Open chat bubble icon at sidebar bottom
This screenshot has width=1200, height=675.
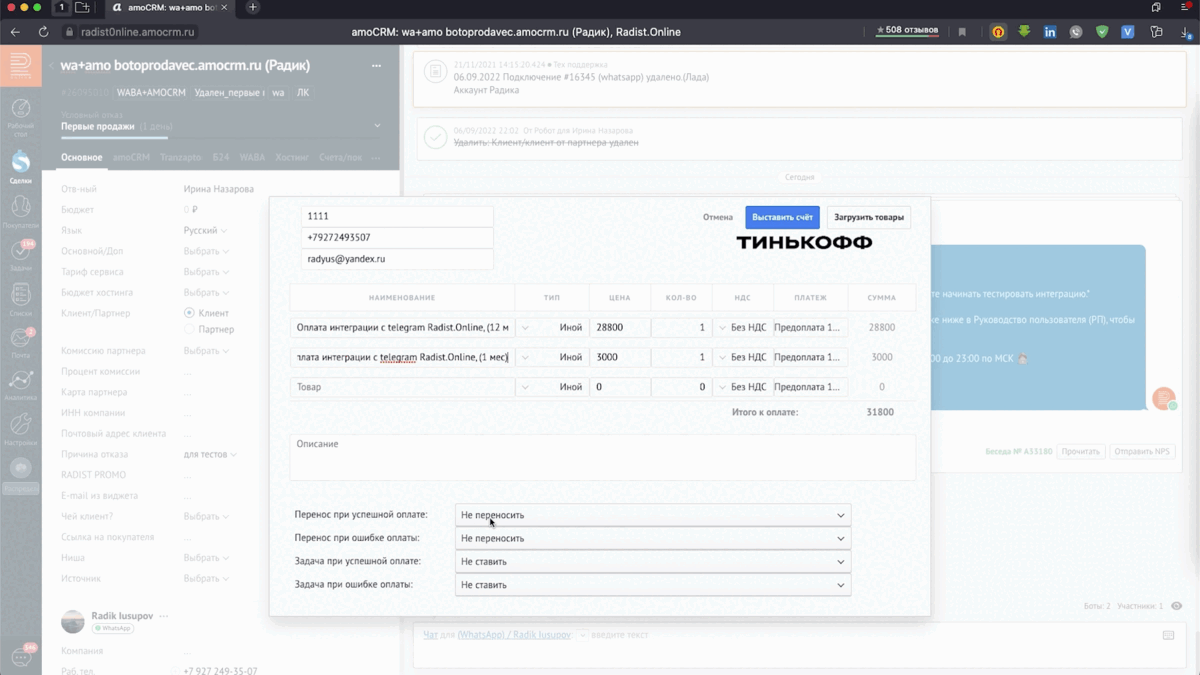point(20,657)
